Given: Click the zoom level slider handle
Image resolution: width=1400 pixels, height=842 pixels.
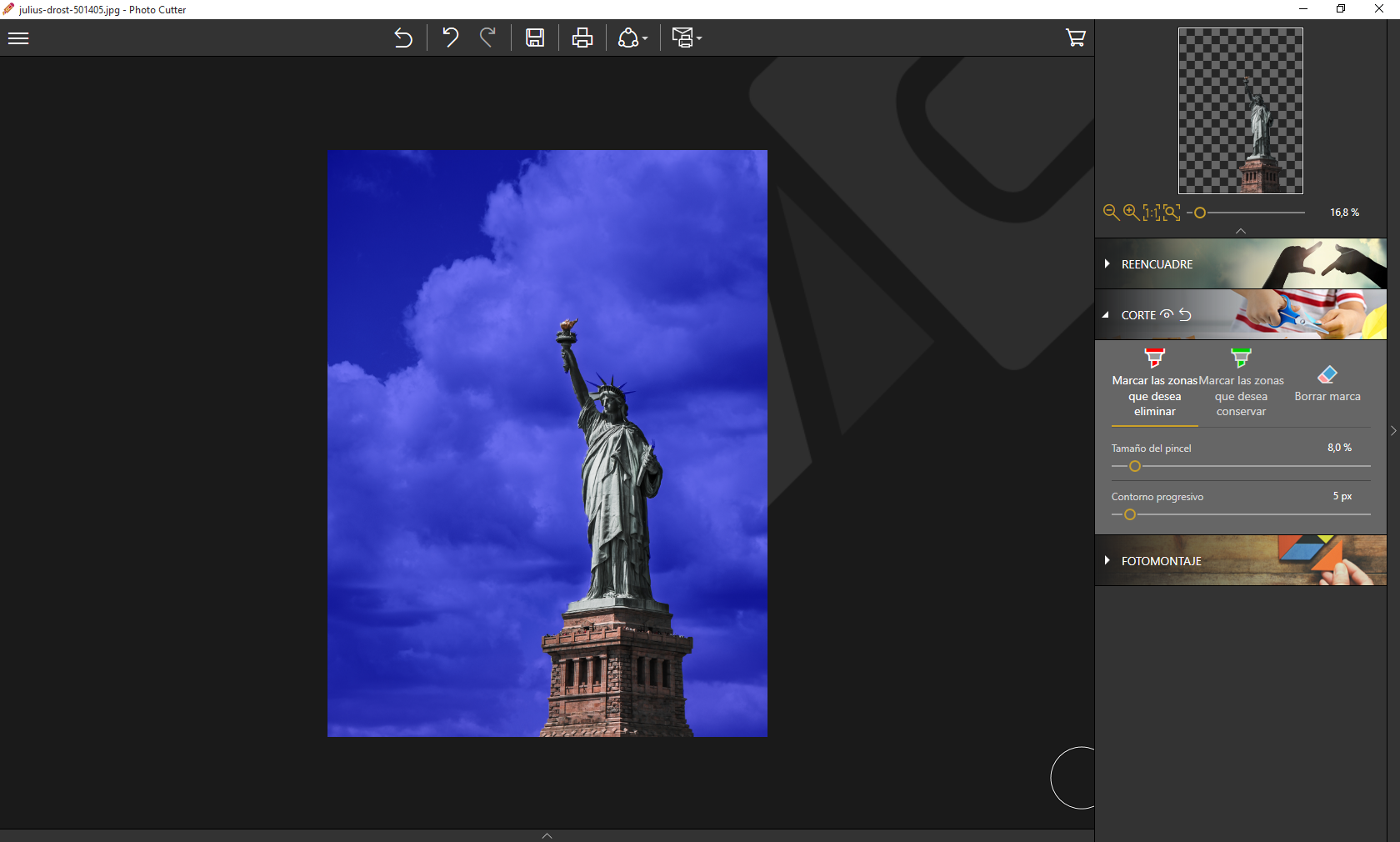Looking at the screenshot, I should (1200, 213).
